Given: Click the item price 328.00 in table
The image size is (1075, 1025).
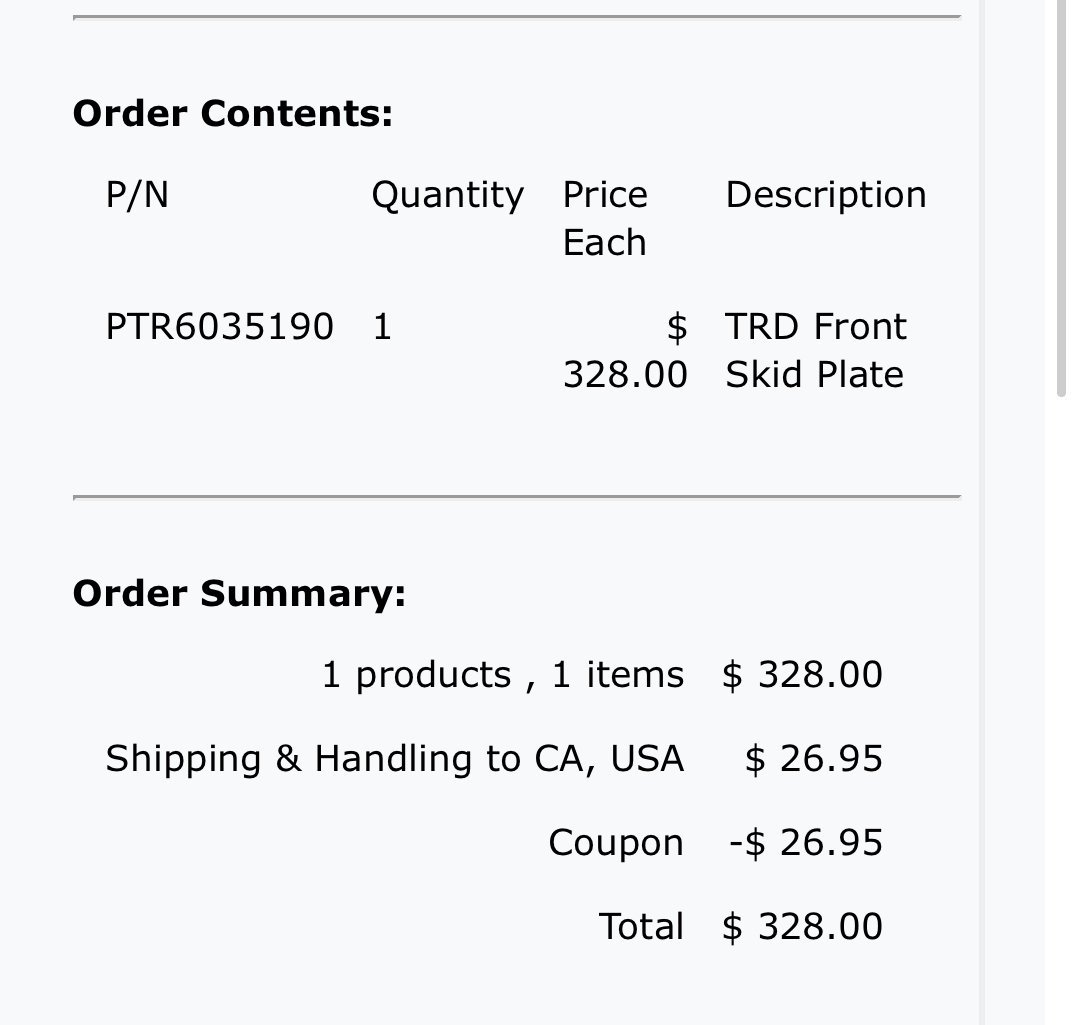Looking at the screenshot, I should (x=625, y=350).
